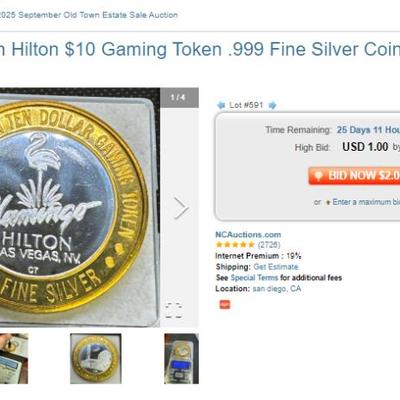Open fullscreen image view icon
400x400 pixels.
(174, 310)
